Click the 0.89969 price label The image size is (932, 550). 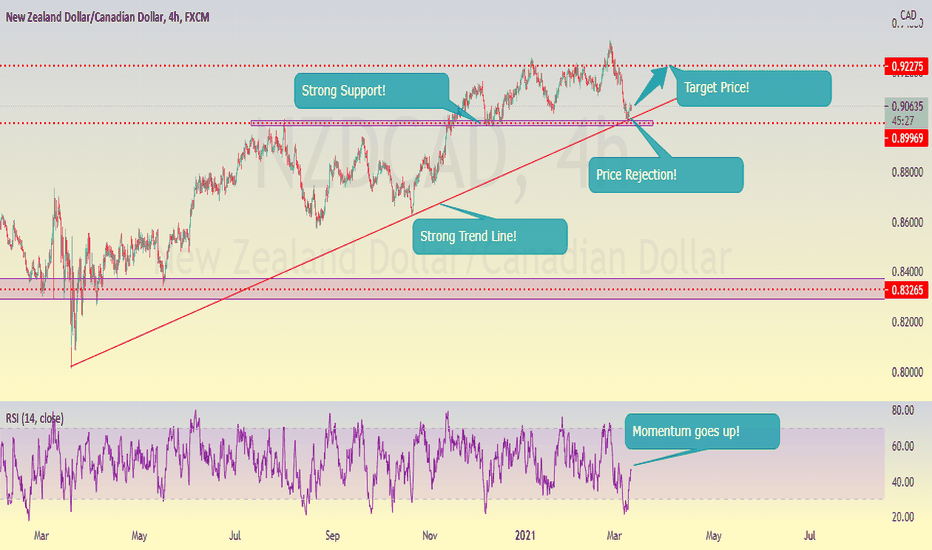(906, 139)
